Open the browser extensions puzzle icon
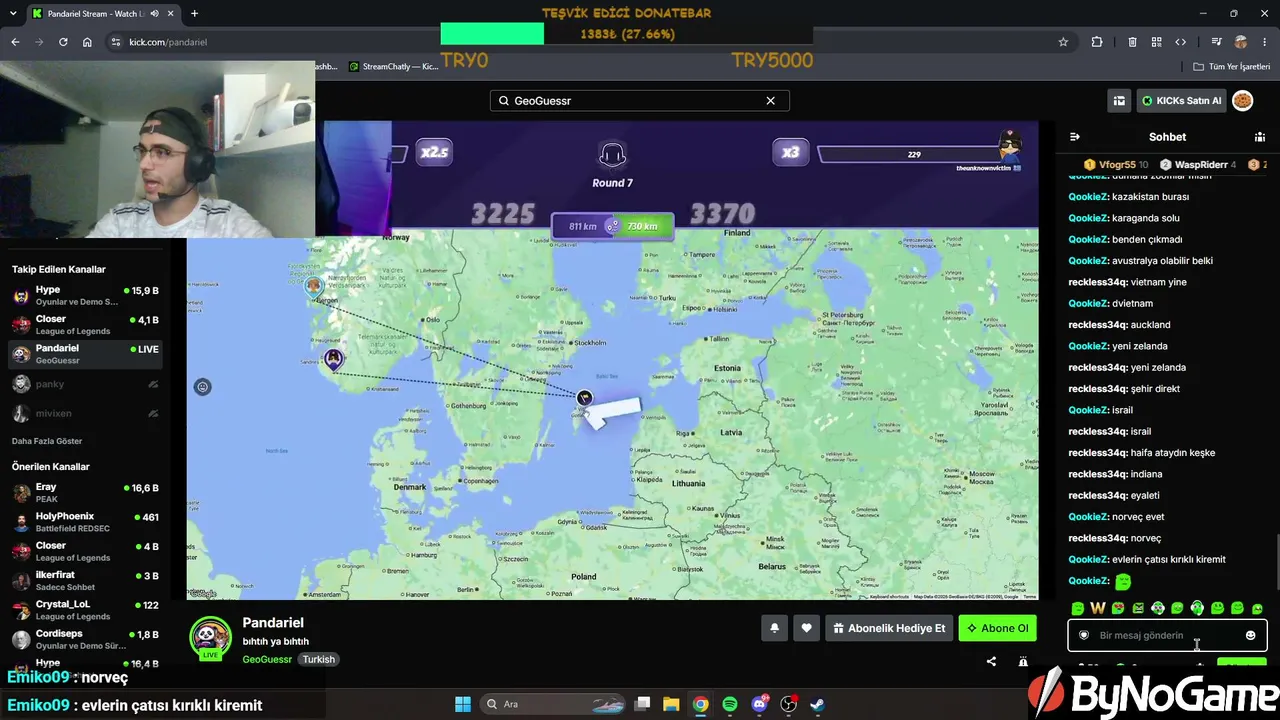The height and width of the screenshot is (720, 1280). point(1097,42)
